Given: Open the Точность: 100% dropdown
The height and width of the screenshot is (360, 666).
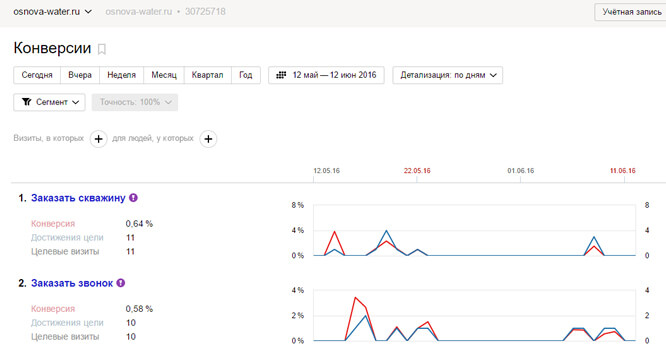Looking at the screenshot, I should 135,102.
